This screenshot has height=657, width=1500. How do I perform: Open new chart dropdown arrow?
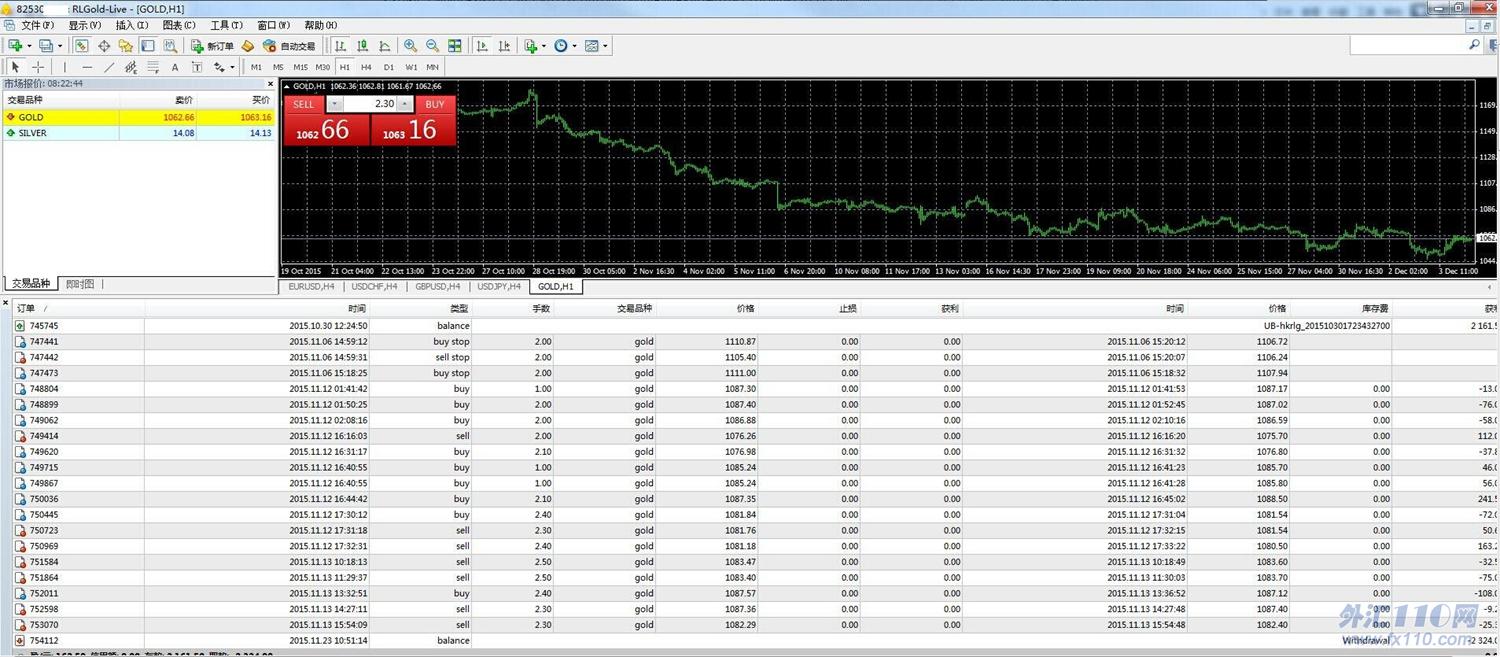29,46
